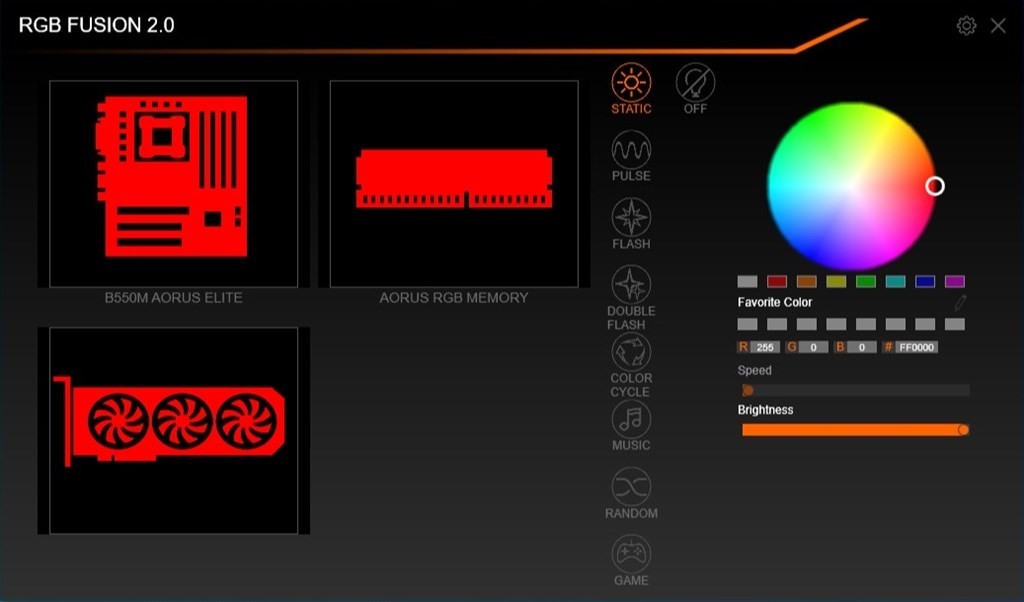The width and height of the screenshot is (1024, 602).
Task: Edit favorite colors with pencil icon
Action: point(959,302)
